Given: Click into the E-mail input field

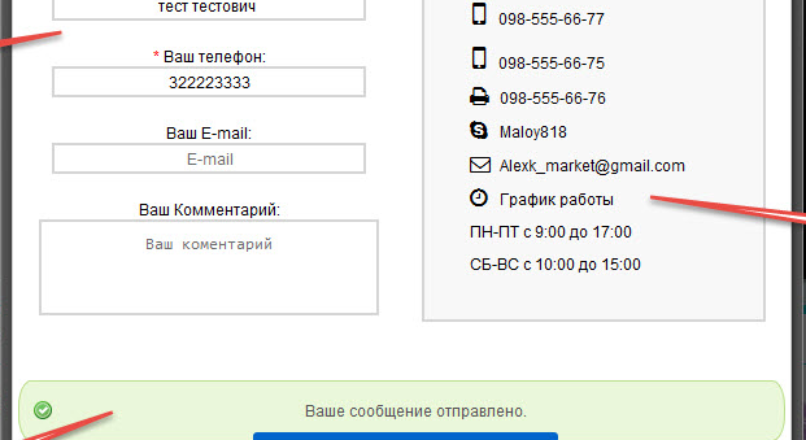Looking at the screenshot, I should (209, 158).
